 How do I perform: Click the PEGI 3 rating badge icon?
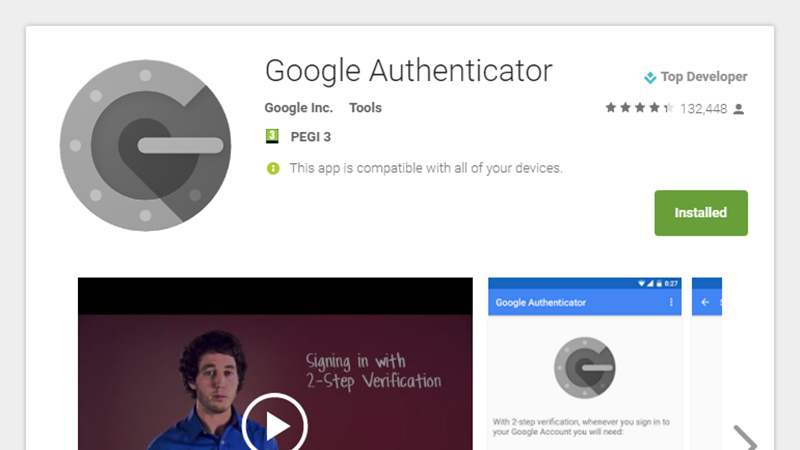[x=272, y=136]
